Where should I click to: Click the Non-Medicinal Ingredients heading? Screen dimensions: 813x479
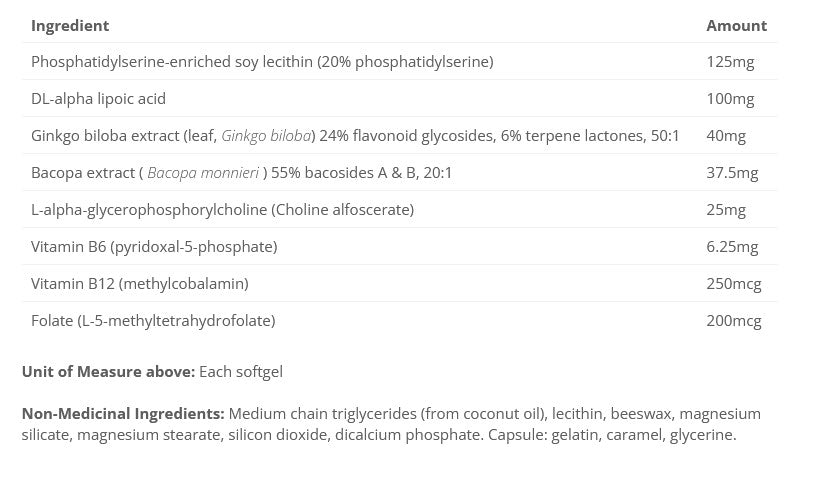(123, 414)
